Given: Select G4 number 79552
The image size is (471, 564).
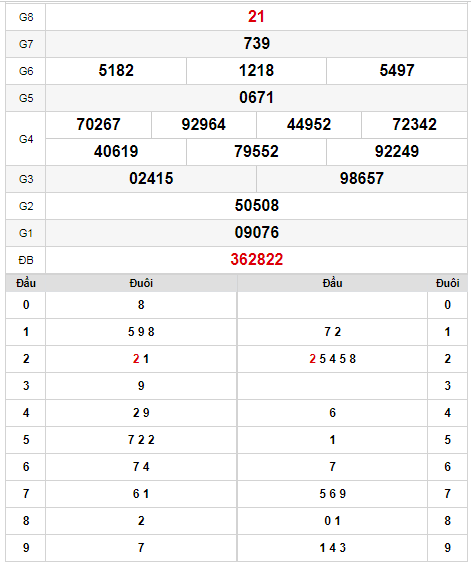Looking at the screenshot, I should (257, 151).
